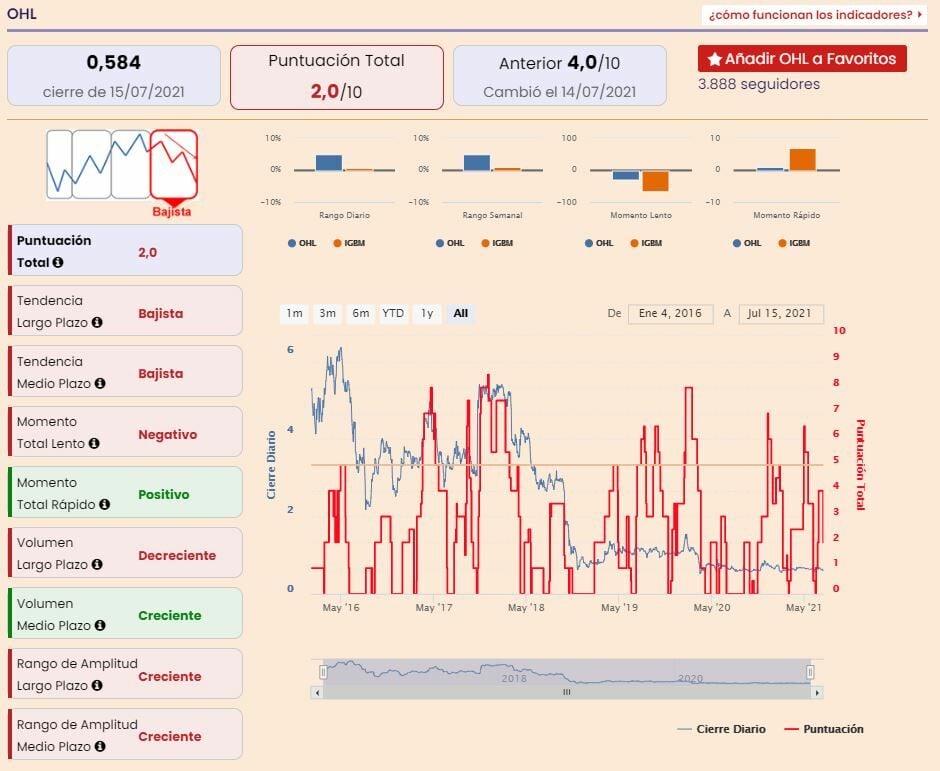This screenshot has height=771, width=940.
Task: Toggle IGBM series in Rango Semanal legend
Action: coord(498,243)
